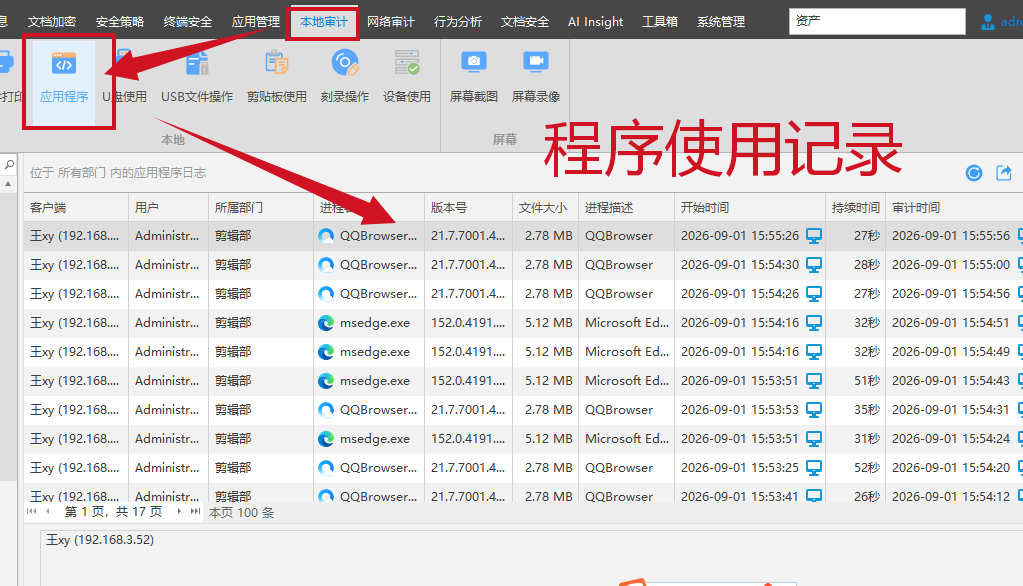Go to last page of log
This screenshot has height=586, width=1023.
(x=195, y=512)
